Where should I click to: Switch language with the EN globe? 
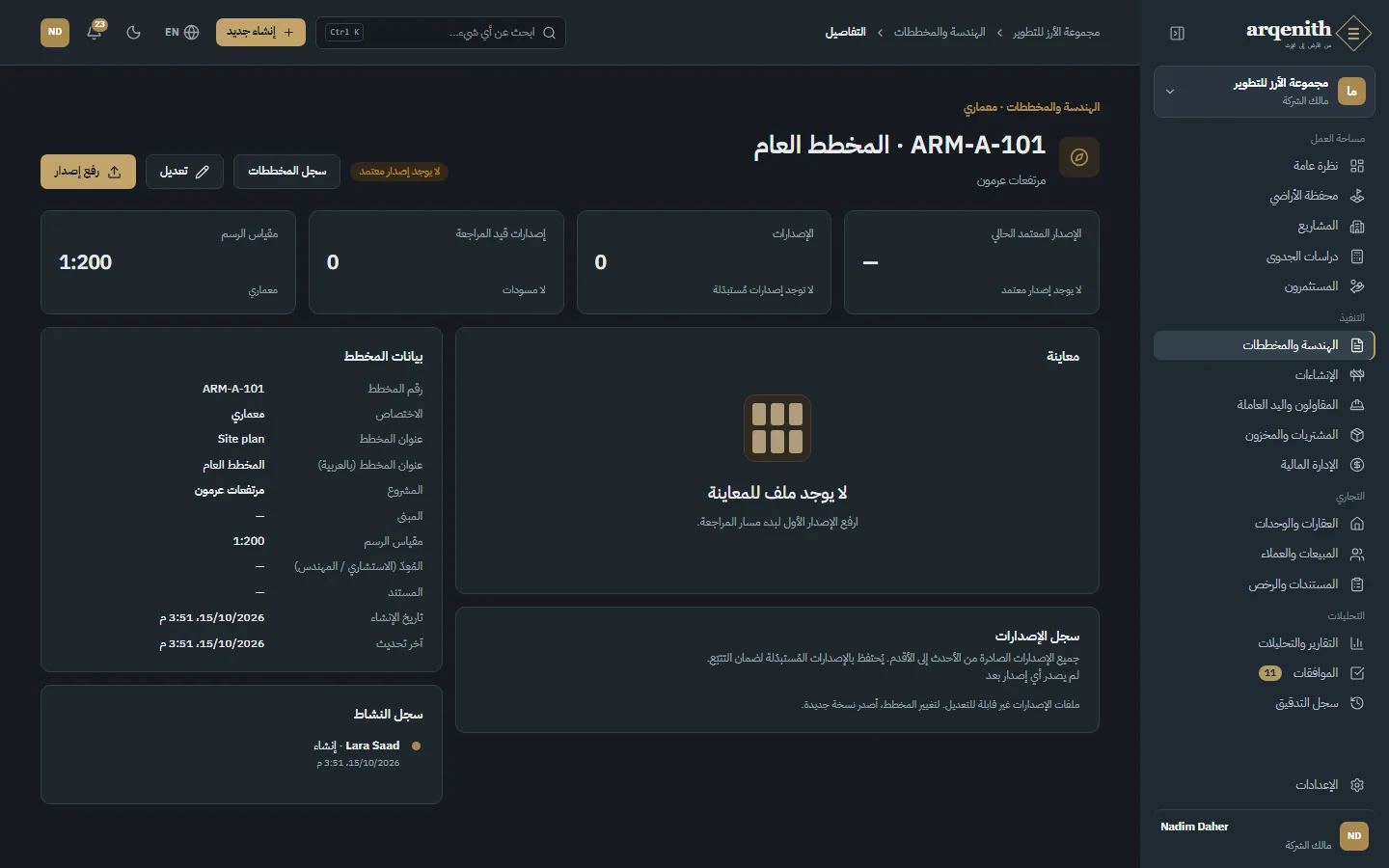181,32
